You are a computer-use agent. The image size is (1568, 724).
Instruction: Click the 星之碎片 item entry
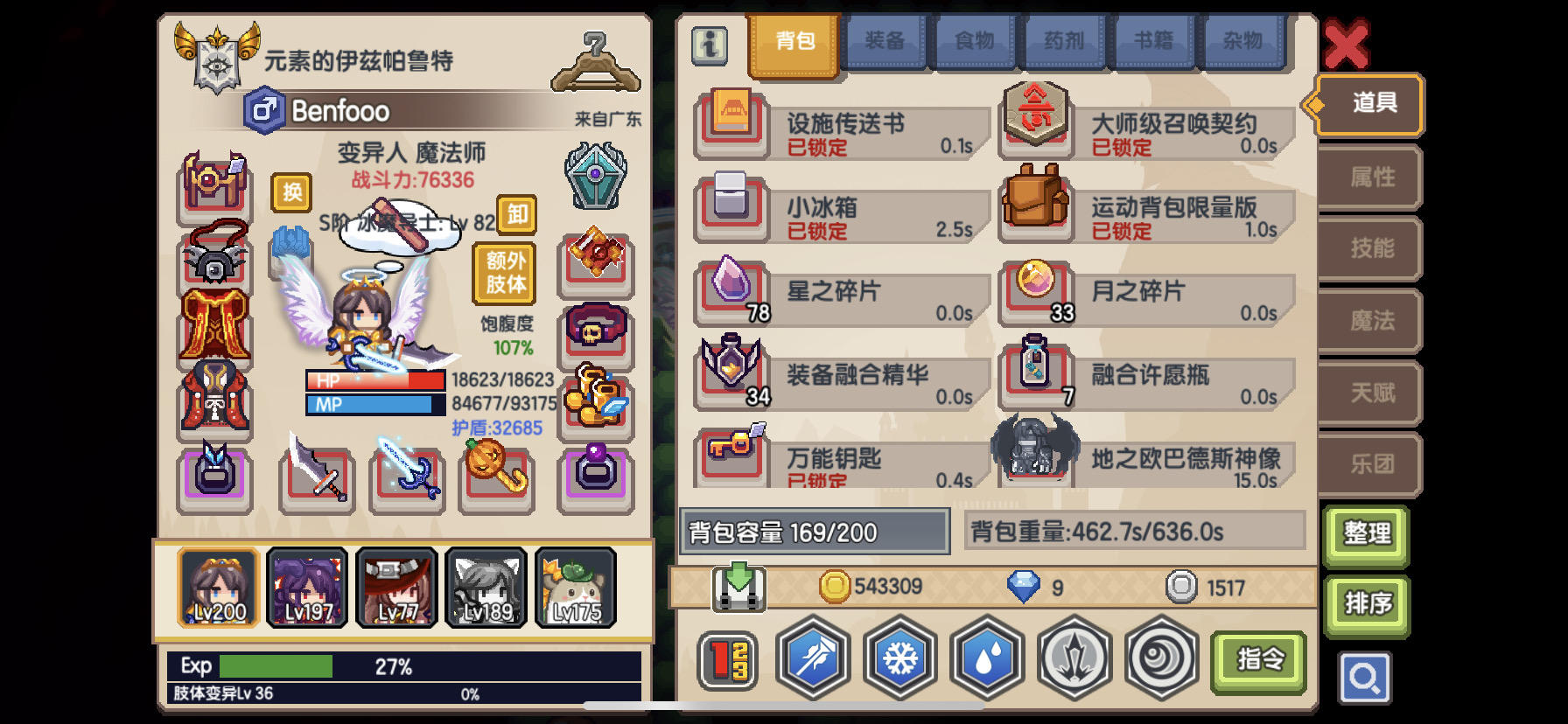(842, 295)
